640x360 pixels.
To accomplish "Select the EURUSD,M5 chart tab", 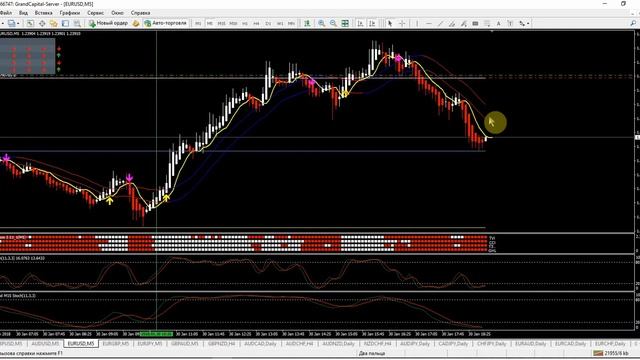I will point(80,344).
